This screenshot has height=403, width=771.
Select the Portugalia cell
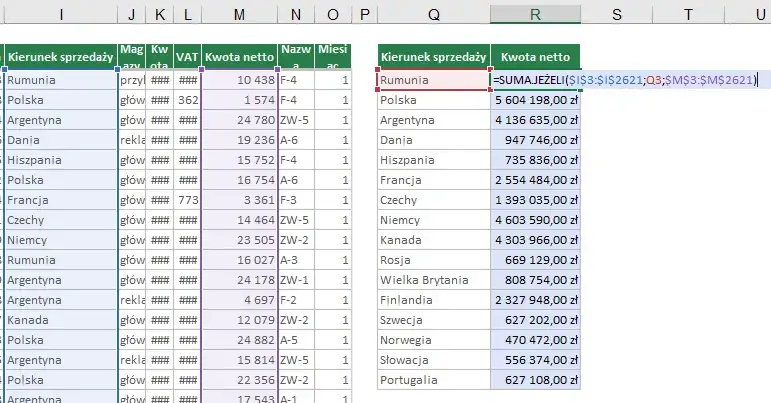point(433,380)
